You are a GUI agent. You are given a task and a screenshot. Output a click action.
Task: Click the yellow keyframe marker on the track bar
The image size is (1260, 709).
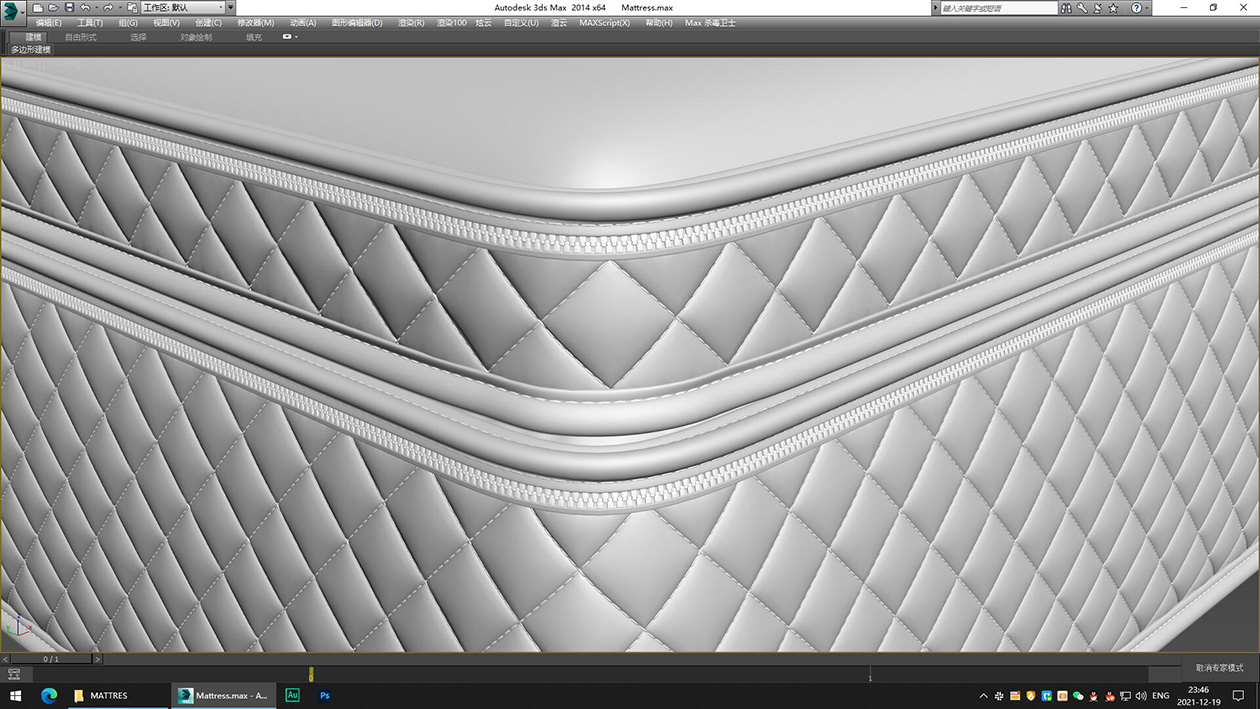tap(311, 675)
